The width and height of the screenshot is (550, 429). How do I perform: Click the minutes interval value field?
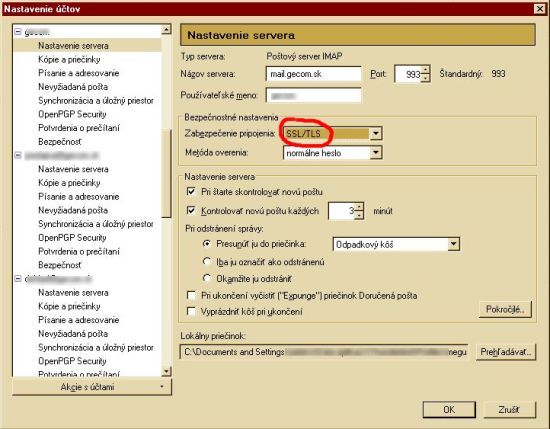341,210
